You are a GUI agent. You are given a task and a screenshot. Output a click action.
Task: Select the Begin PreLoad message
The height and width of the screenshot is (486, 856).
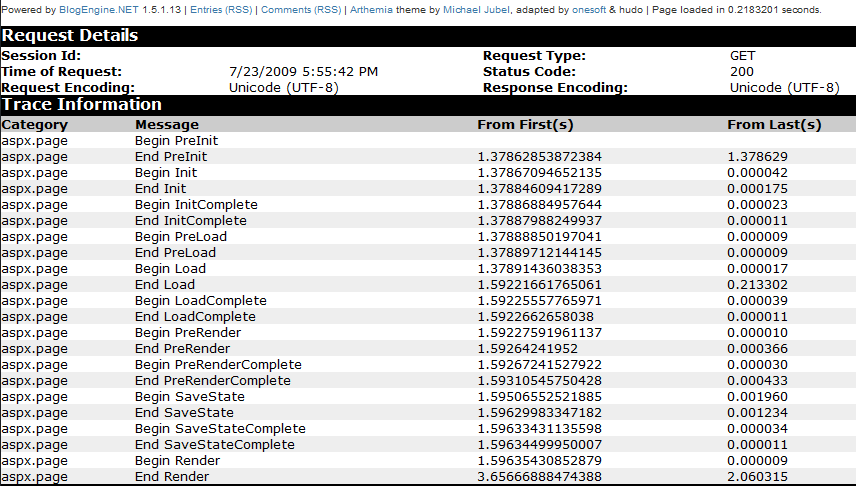[181, 236]
